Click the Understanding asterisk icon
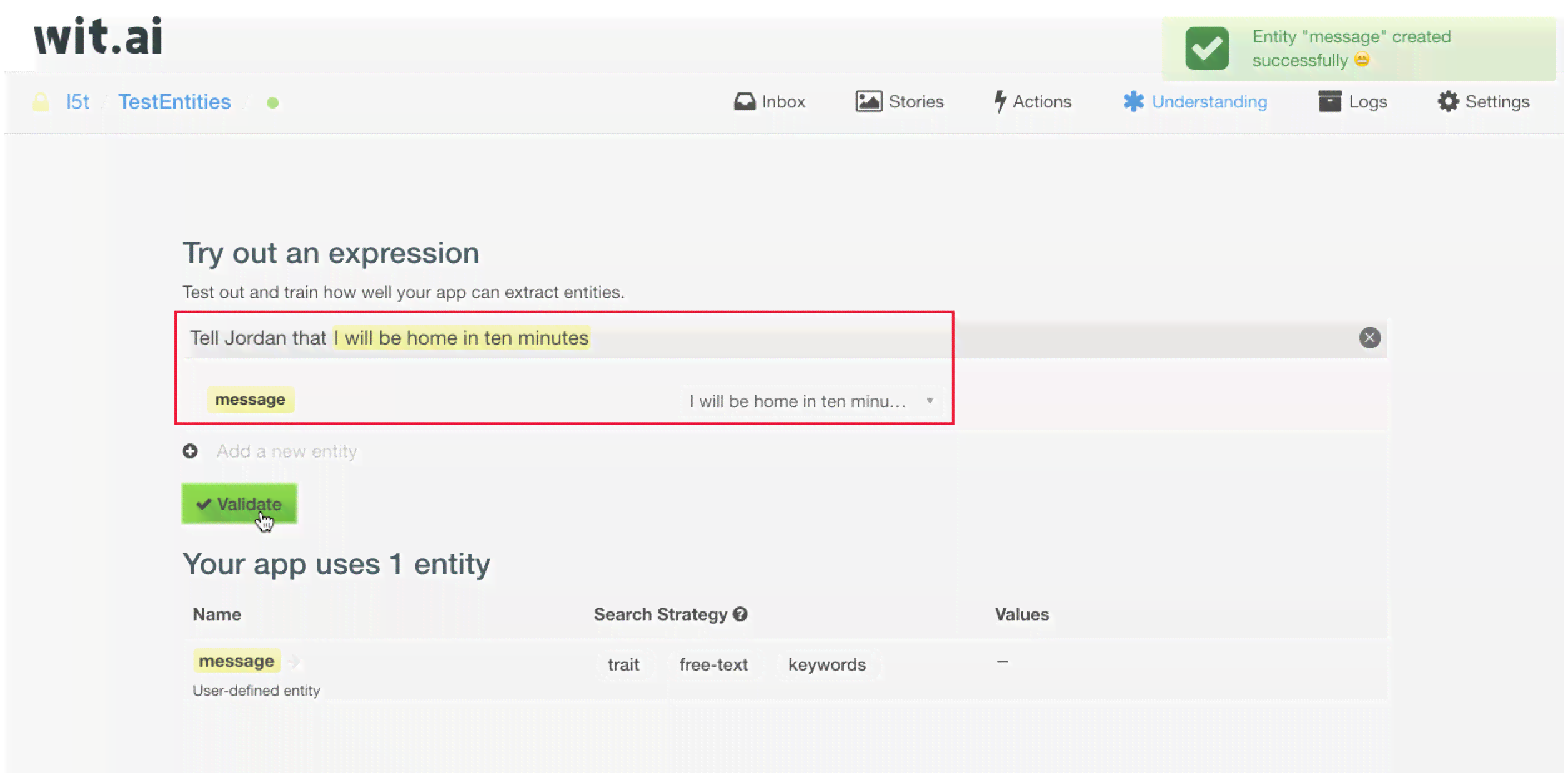 (x=1133, y=101)
